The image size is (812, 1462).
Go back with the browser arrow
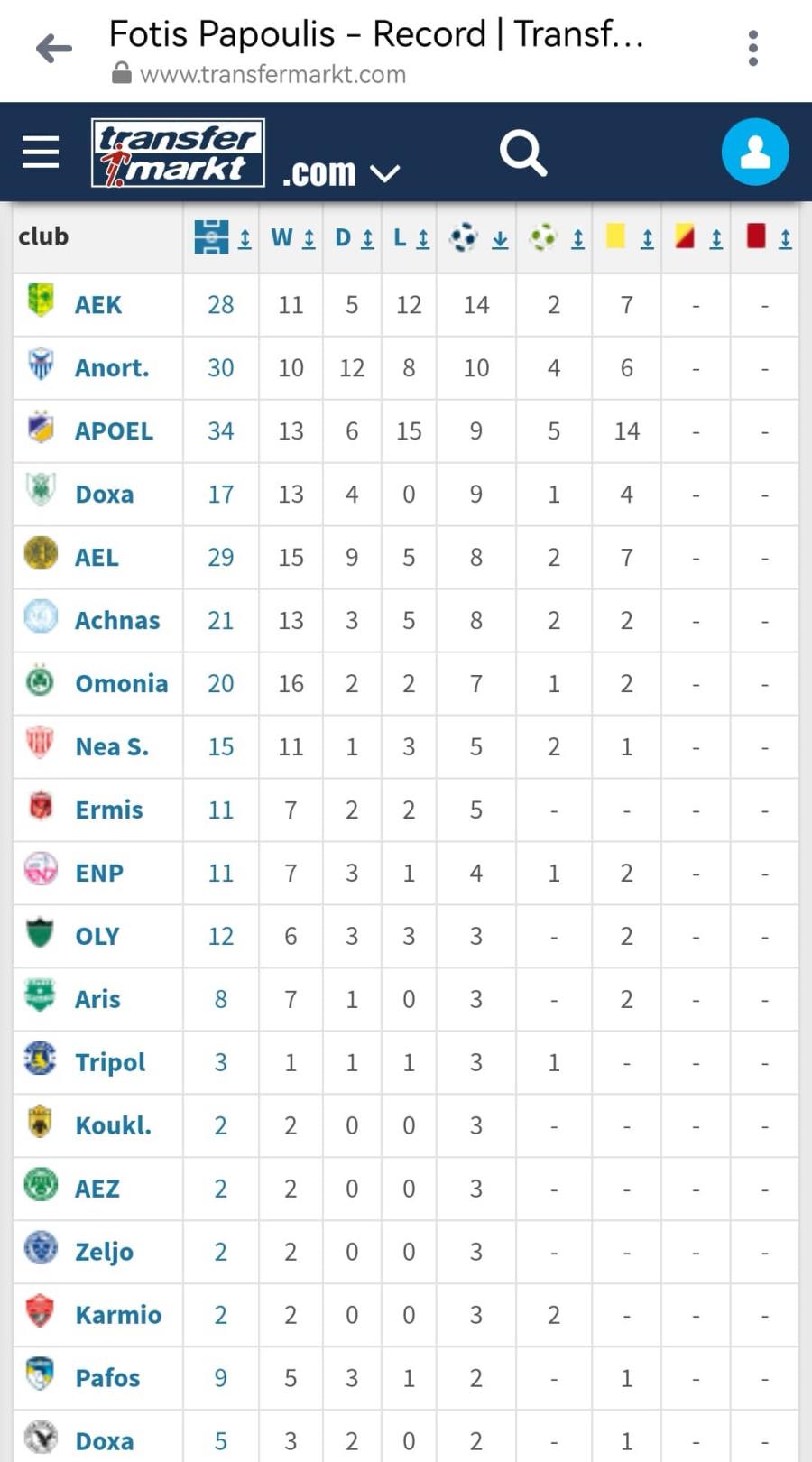tap(54, 49)
